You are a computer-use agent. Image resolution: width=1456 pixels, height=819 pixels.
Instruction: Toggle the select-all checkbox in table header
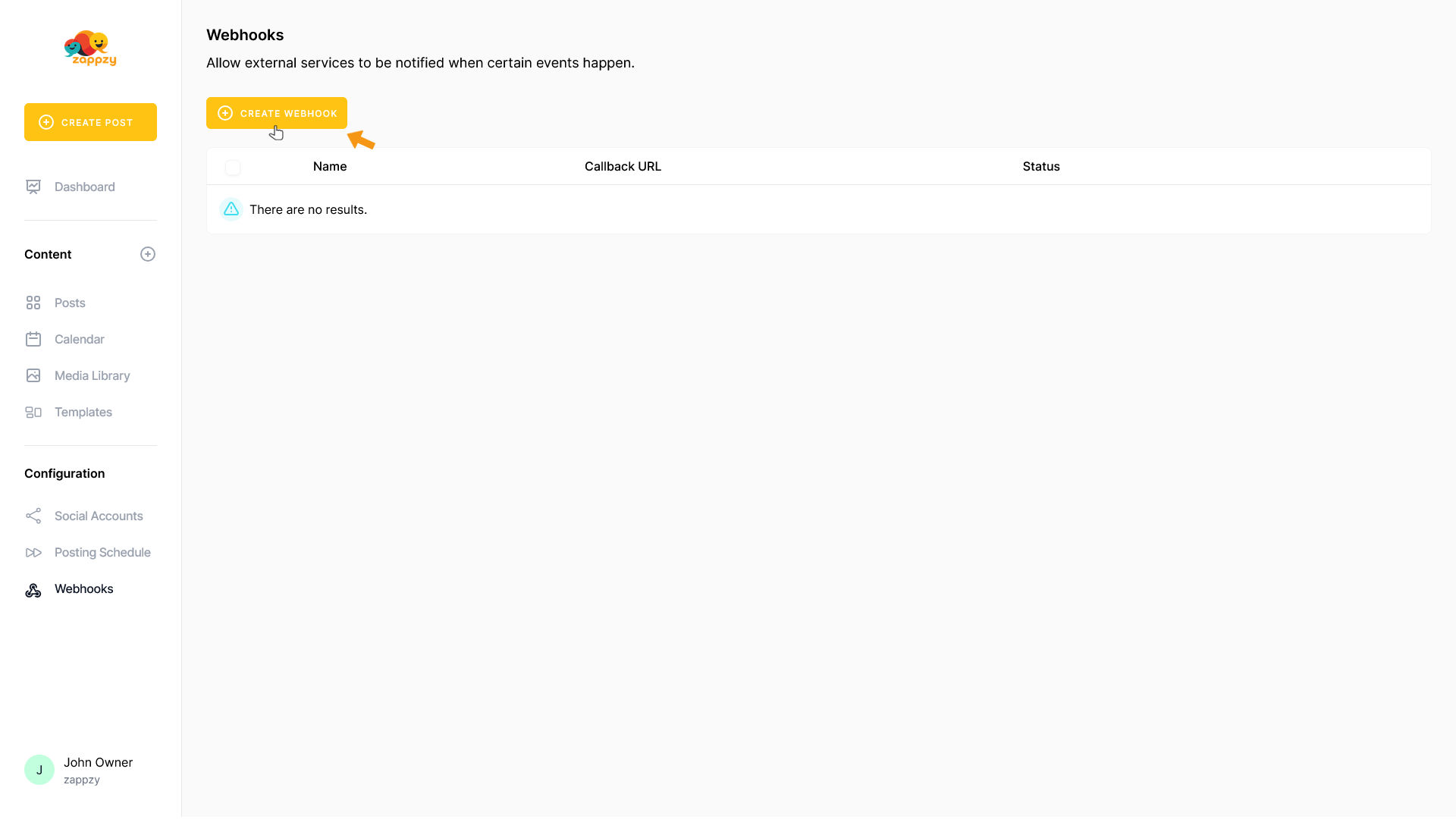[x=233, y=167]
